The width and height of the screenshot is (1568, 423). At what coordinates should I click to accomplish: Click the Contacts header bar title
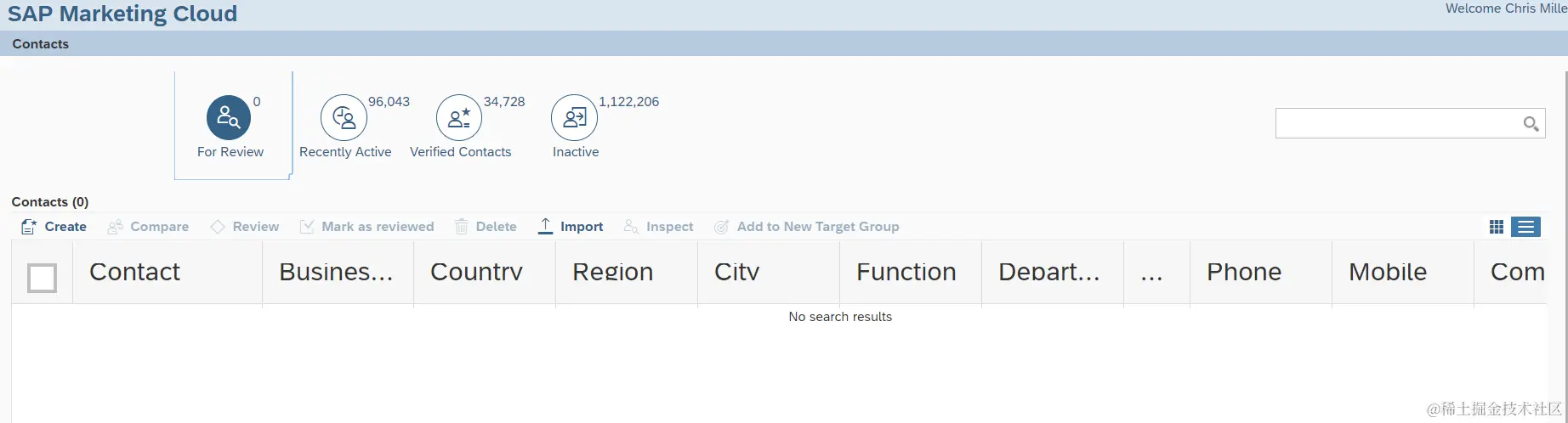coord(41,44)
